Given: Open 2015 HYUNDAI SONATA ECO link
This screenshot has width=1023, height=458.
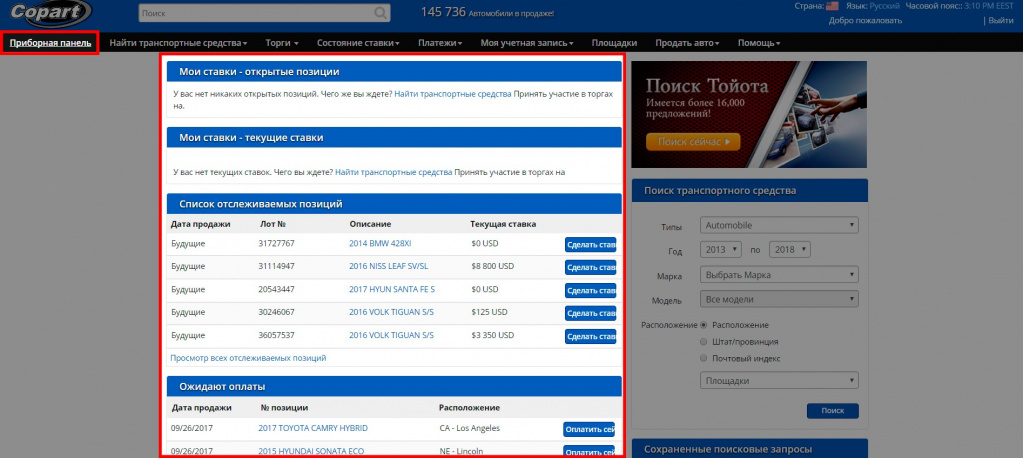Looking at the screenshot, I should (311, 451).
